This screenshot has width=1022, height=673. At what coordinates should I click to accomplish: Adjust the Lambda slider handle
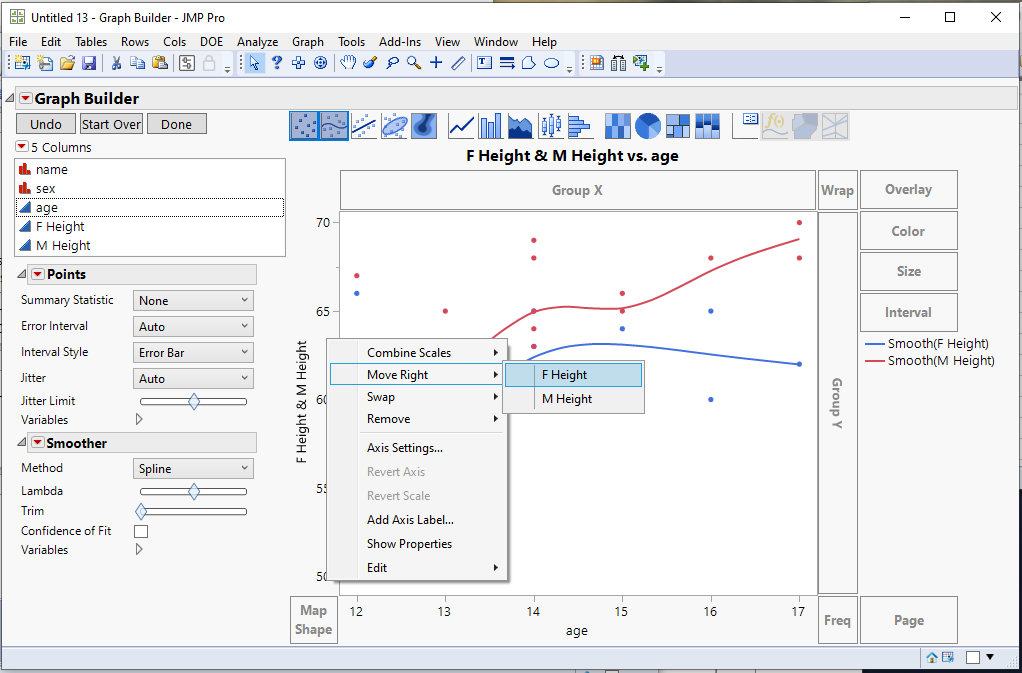[193, 491]
